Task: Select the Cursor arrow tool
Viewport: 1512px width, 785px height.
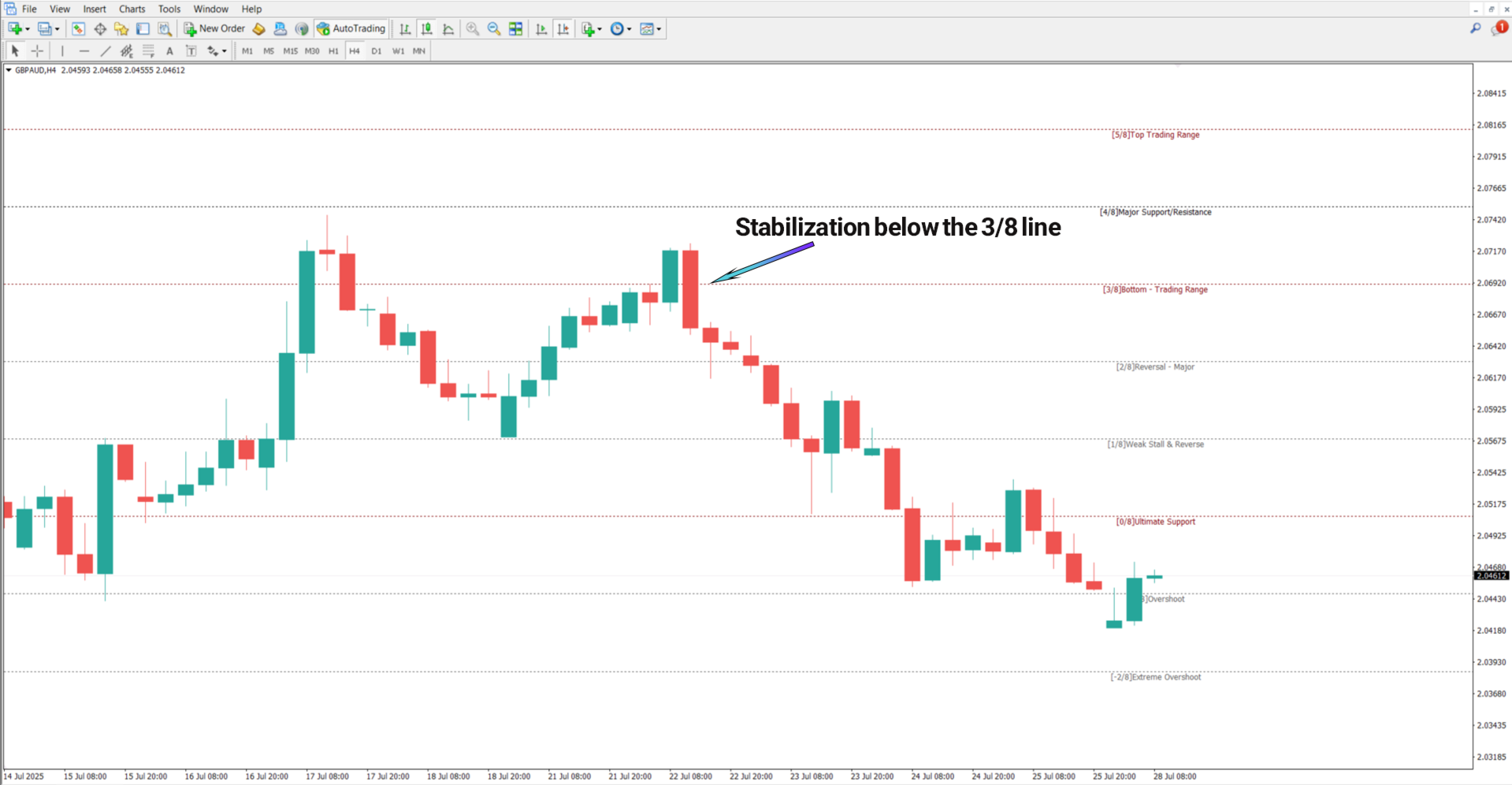Action: tap(15, 50)
